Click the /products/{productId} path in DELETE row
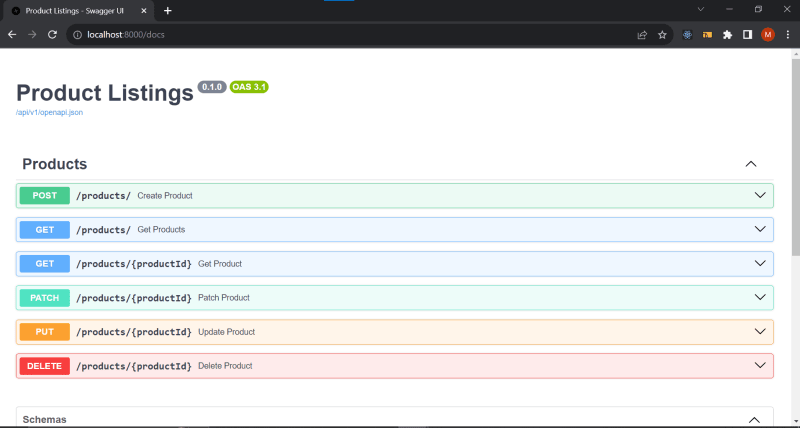 [x=134, y=366]
